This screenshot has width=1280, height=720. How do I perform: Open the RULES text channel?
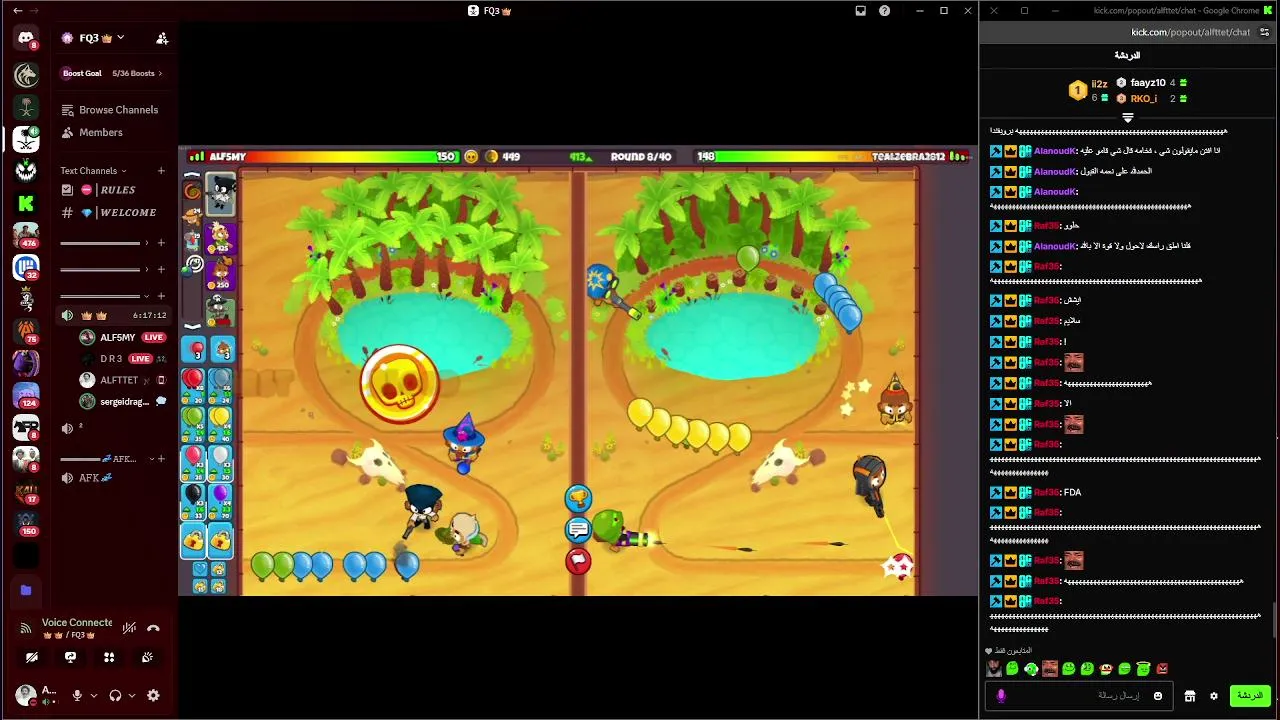113,190
